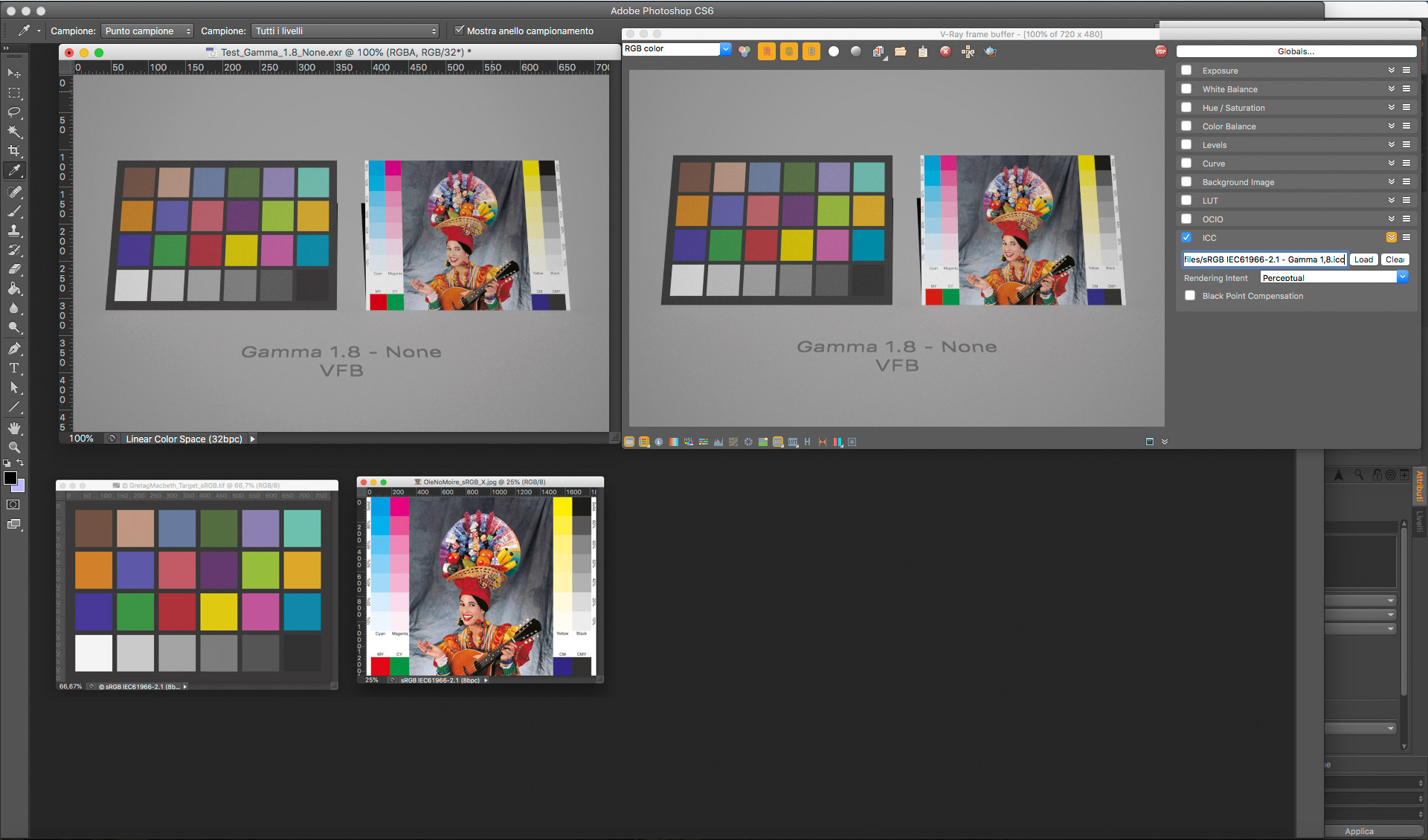Image resolution: width=1428 pixels, height=840 pixels.
Task: Click the foreground black color swatch
Action: click(9, 477)
